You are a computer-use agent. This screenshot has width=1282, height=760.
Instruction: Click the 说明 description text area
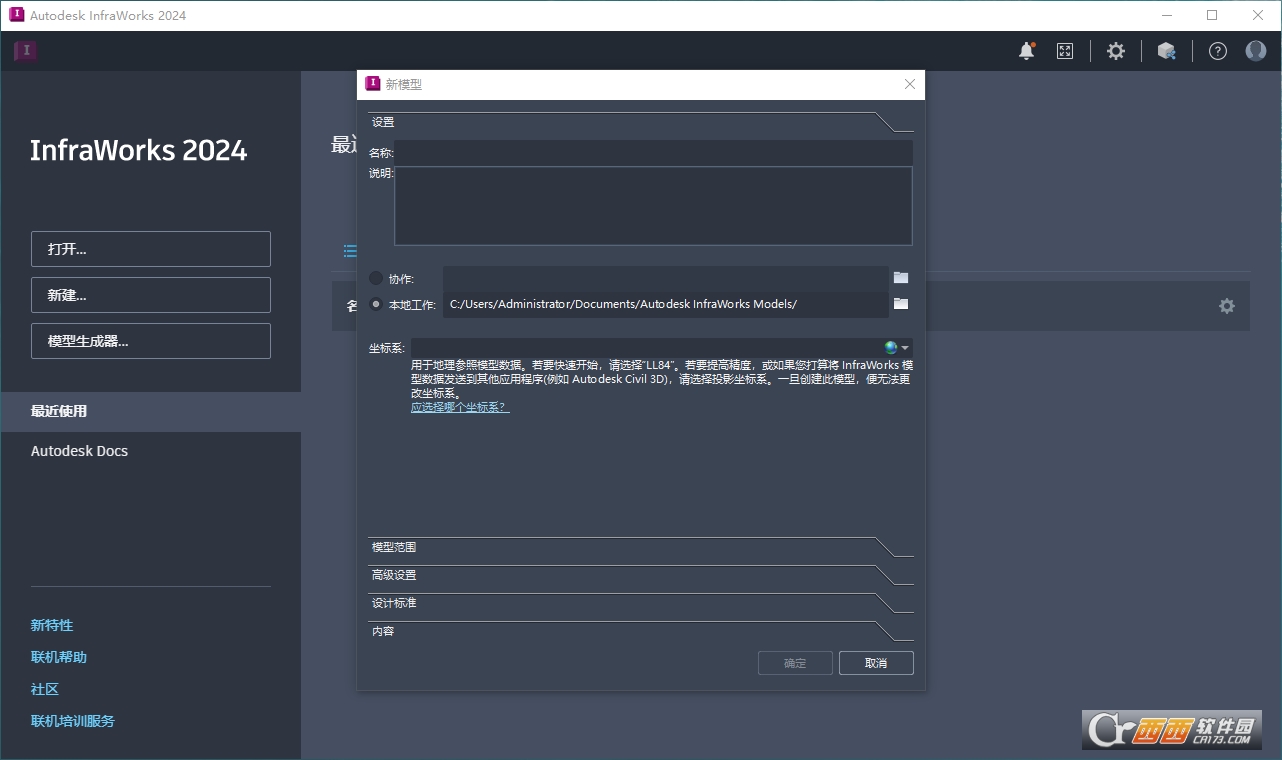[x=653, y=206]
